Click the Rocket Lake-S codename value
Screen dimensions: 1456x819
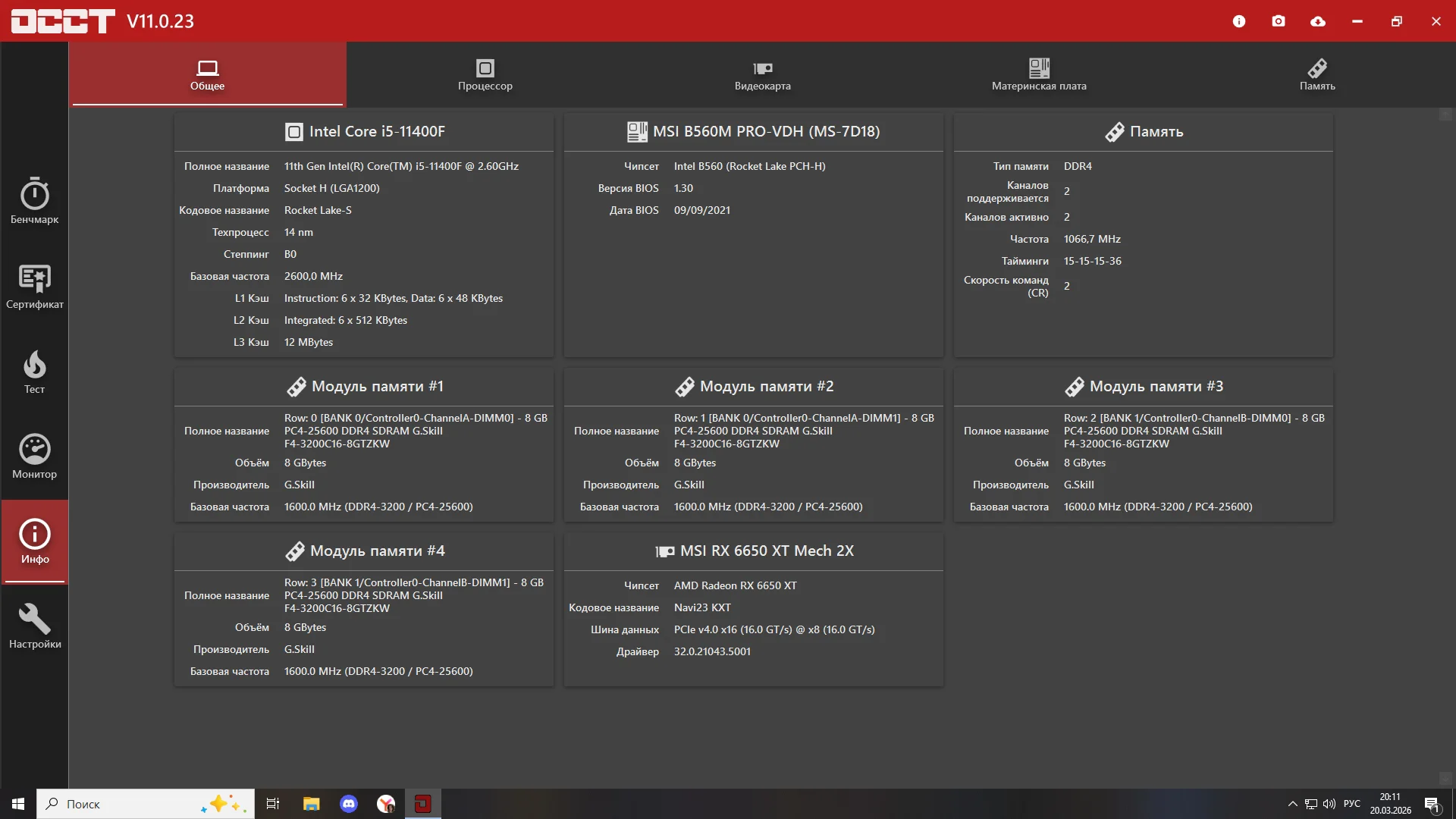click(x=318, y=210)
